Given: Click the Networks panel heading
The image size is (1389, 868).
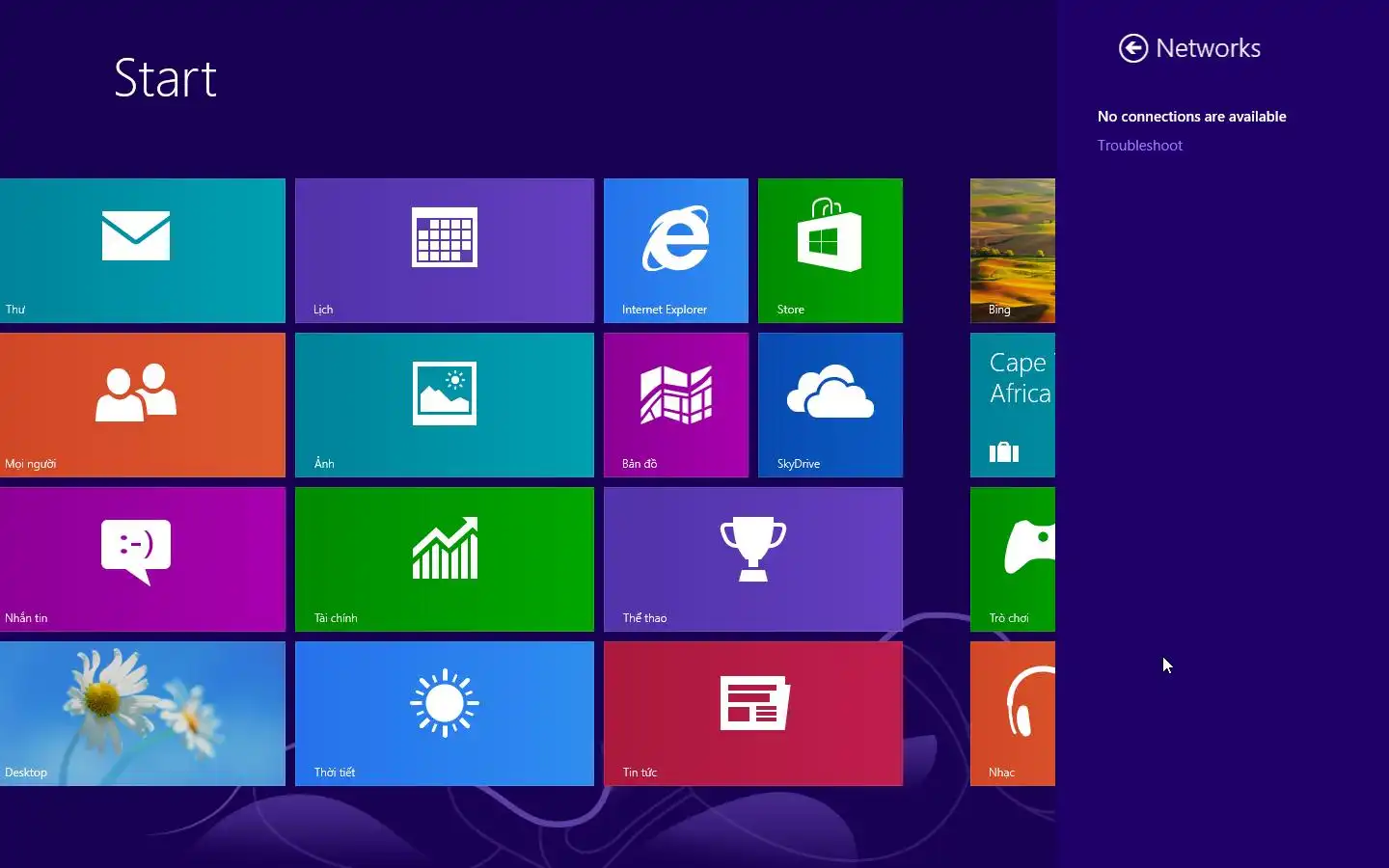Looking at the screenshot, I should point(1208,48).
